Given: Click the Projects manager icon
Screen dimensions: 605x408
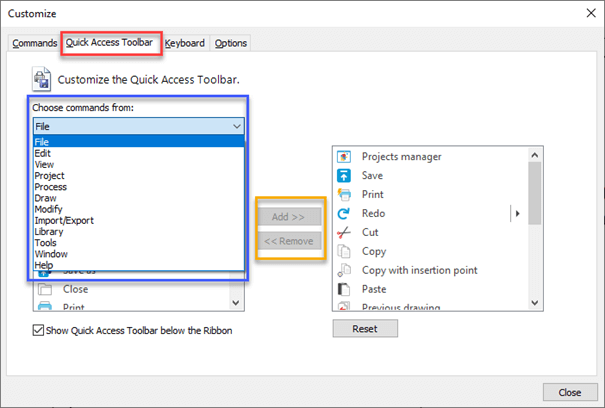Looking at the screenshot, I should click(343, 157).
